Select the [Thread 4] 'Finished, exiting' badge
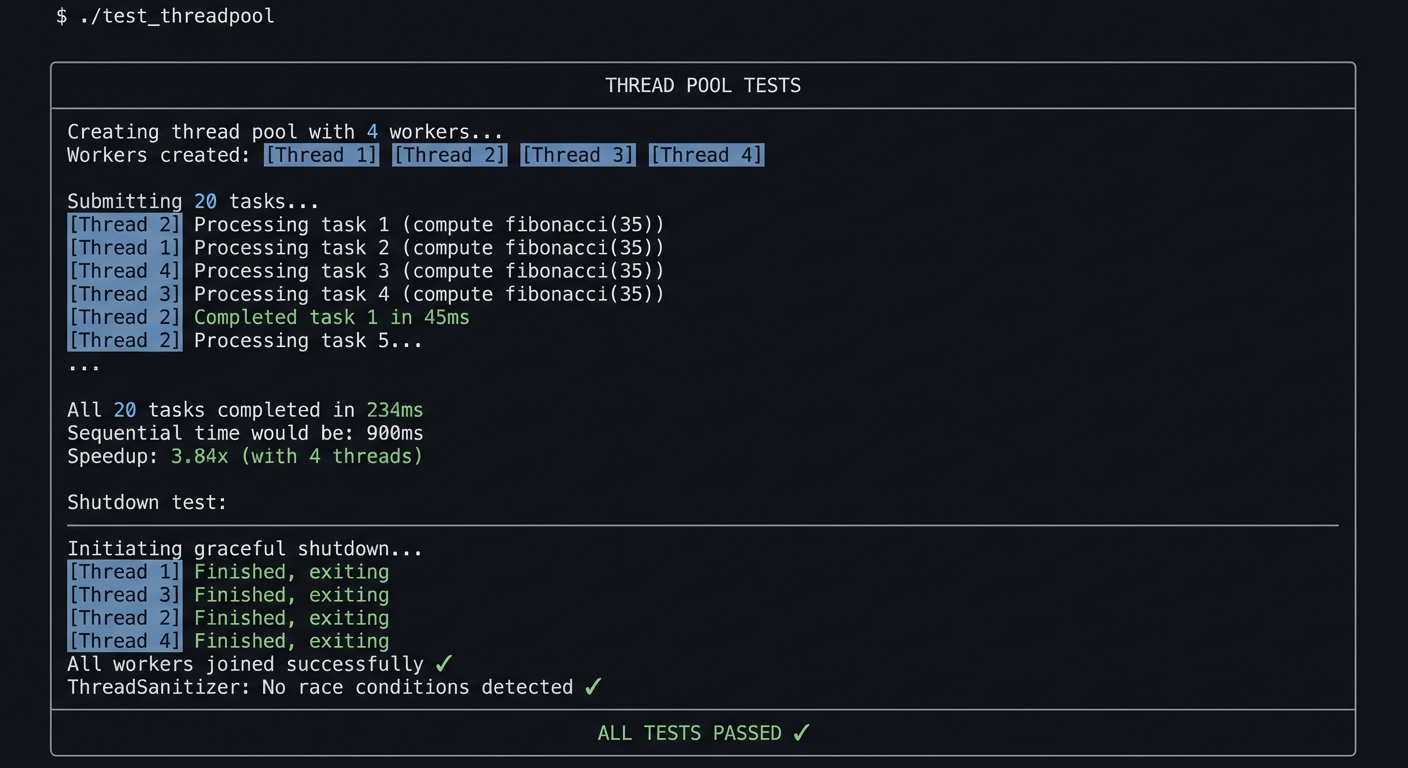The height and width of the screenshot is (768, 1408). [124, 641]
